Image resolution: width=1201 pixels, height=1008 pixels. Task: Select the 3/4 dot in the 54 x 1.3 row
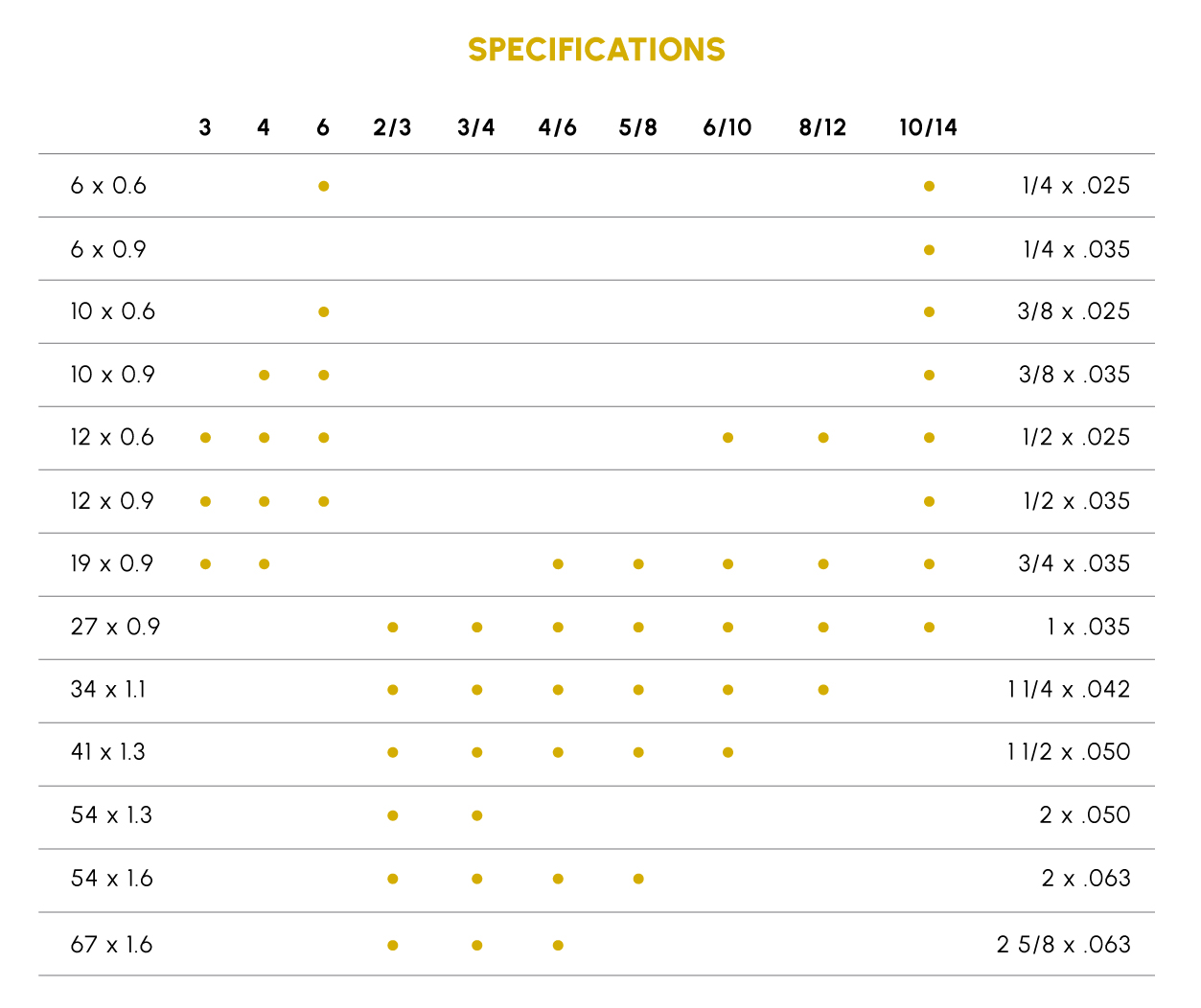tap(477, 815)
